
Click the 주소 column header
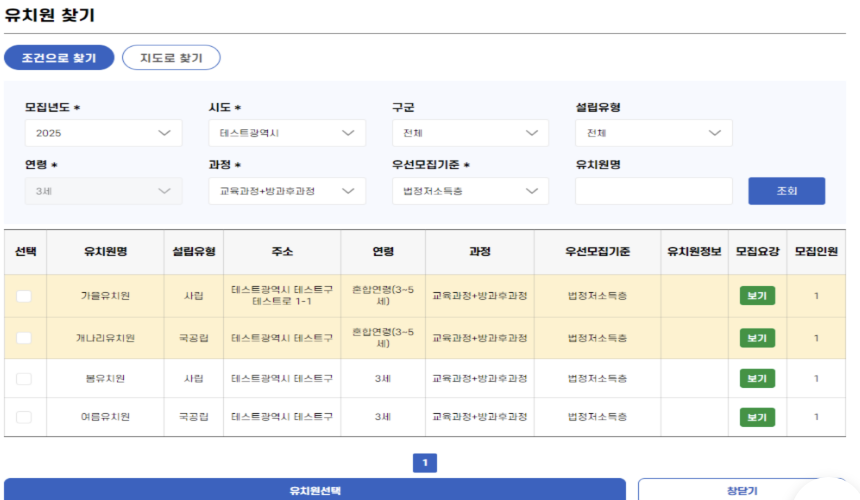point(282,252)
